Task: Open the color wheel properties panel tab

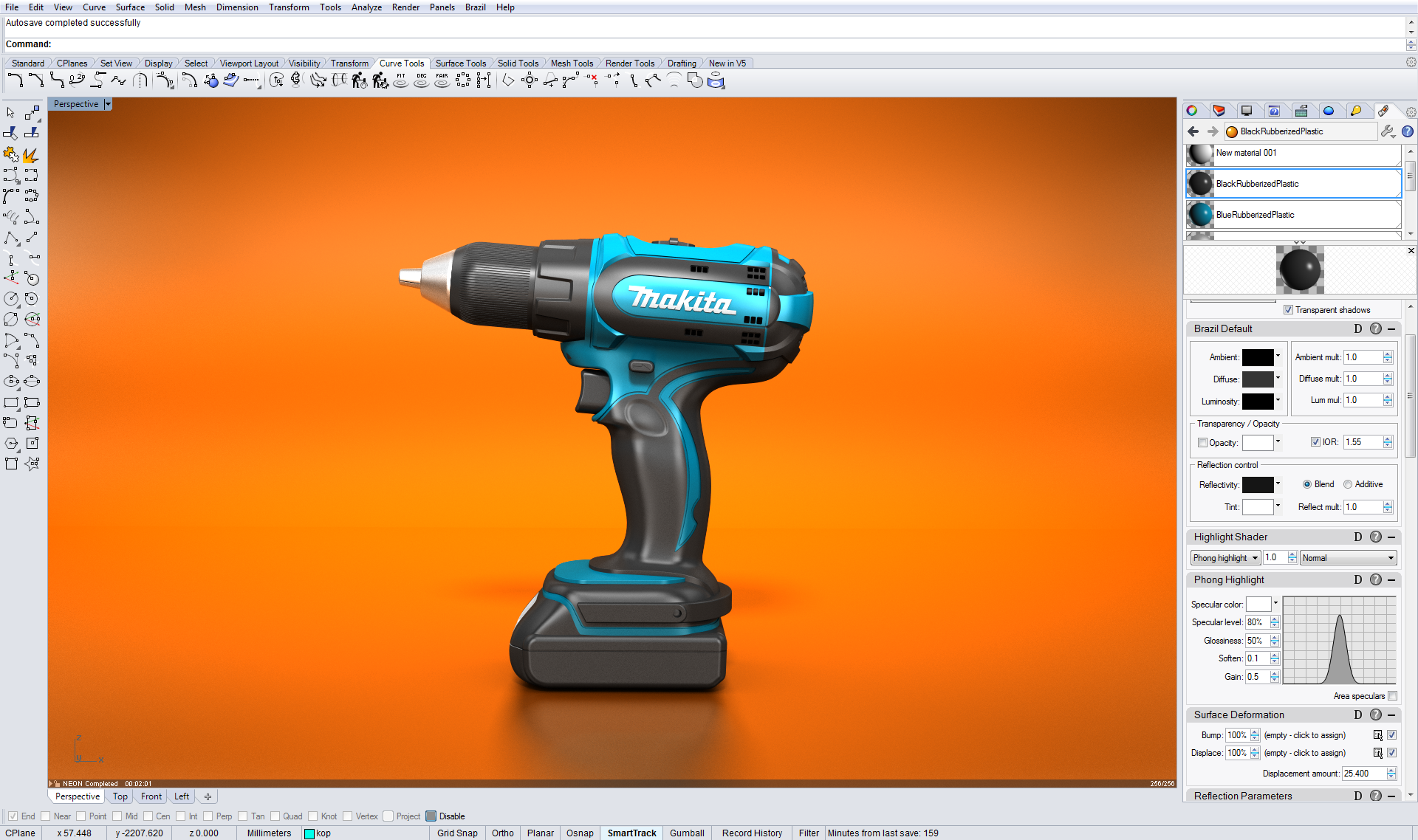Action: tap(1192, 111)
